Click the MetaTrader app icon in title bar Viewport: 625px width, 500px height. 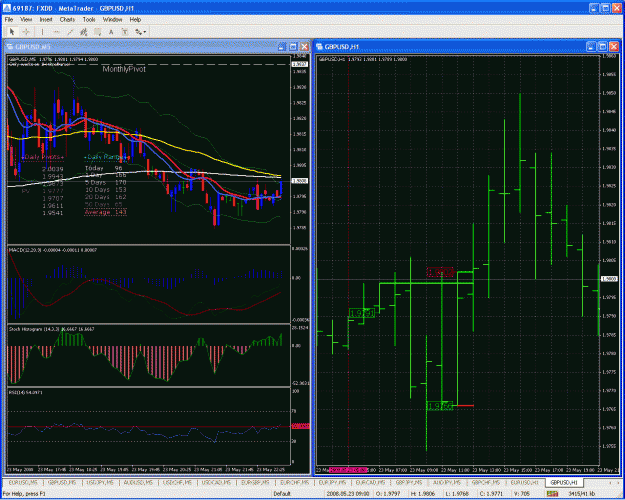pyautogui.click(x=6, y=8)
